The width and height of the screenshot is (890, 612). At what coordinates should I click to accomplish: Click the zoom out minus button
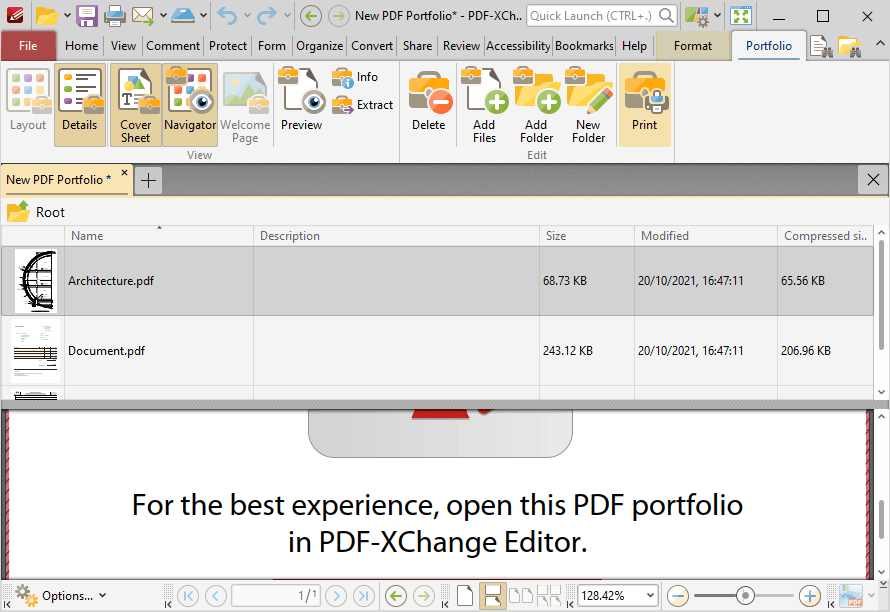(678, 596)
